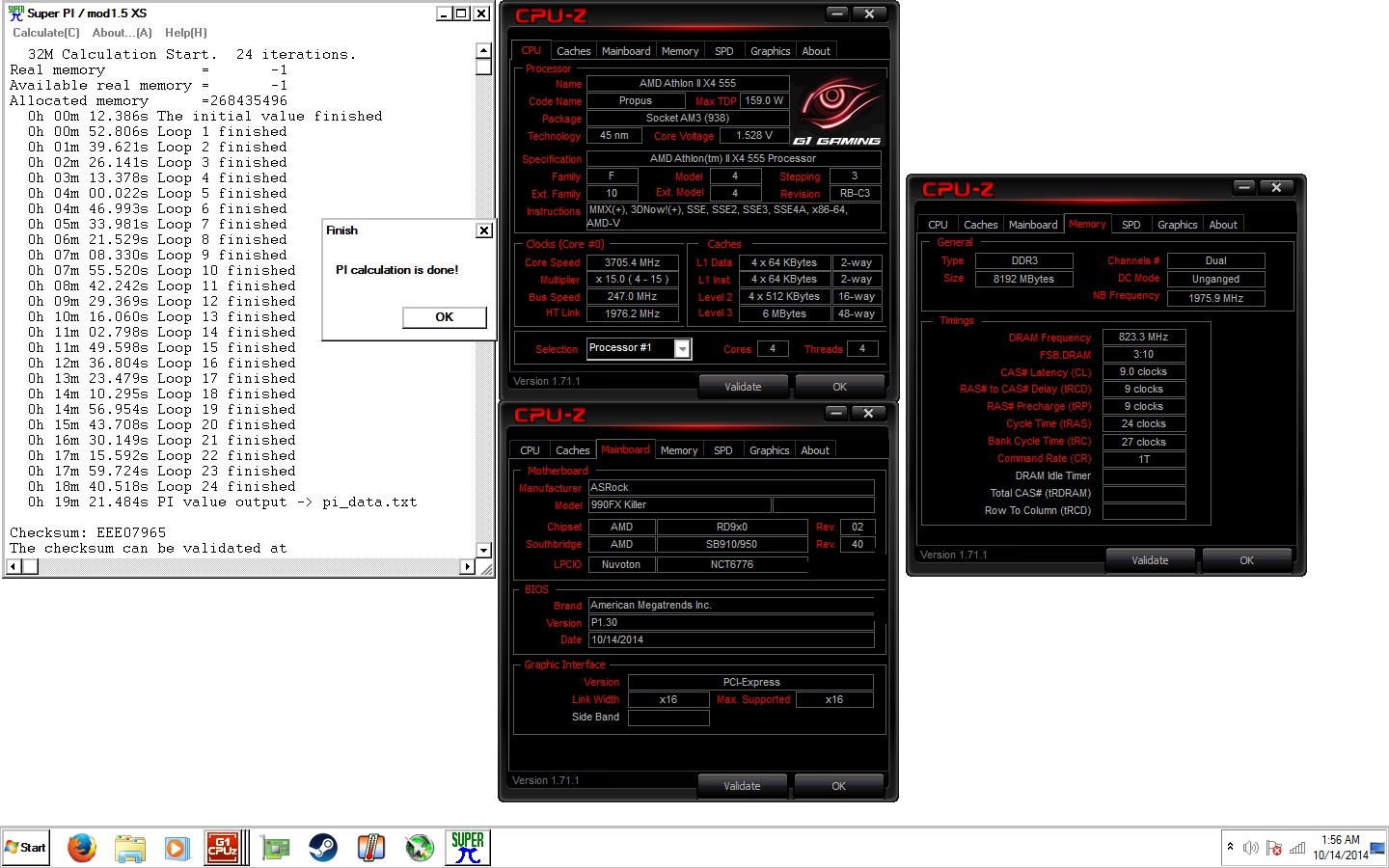The height and width of the screenshot is (868, 1389).
Task: Minimize the top CPU-Z window
Action: click(x=837, y=14)
